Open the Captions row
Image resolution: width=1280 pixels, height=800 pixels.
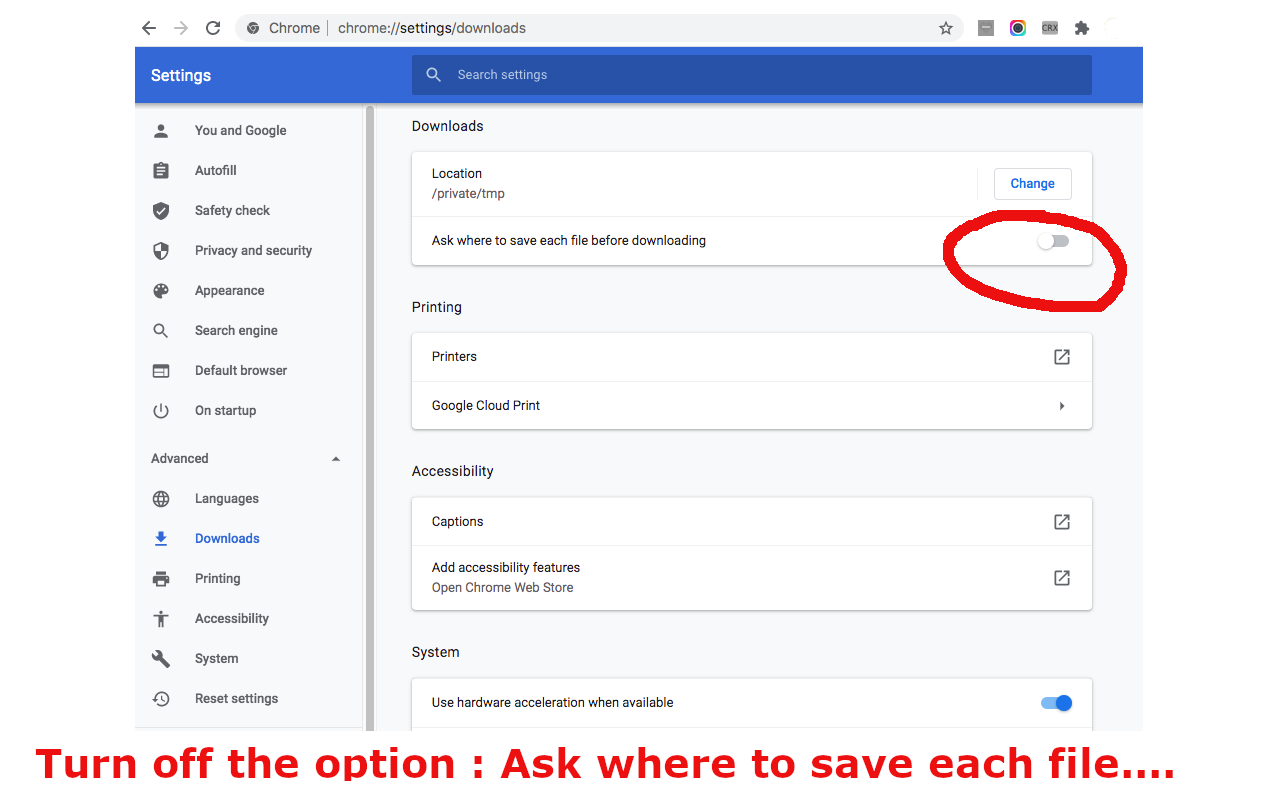click(752, 522)
